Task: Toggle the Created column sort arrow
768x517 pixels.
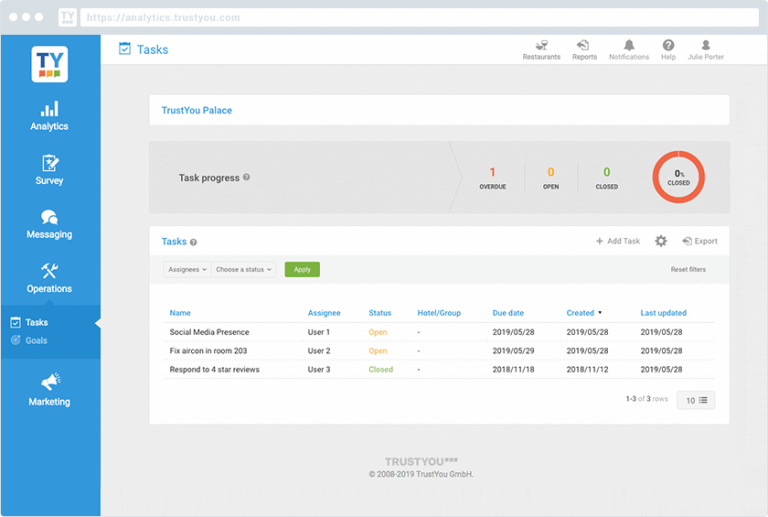Action: click(600, 313)
